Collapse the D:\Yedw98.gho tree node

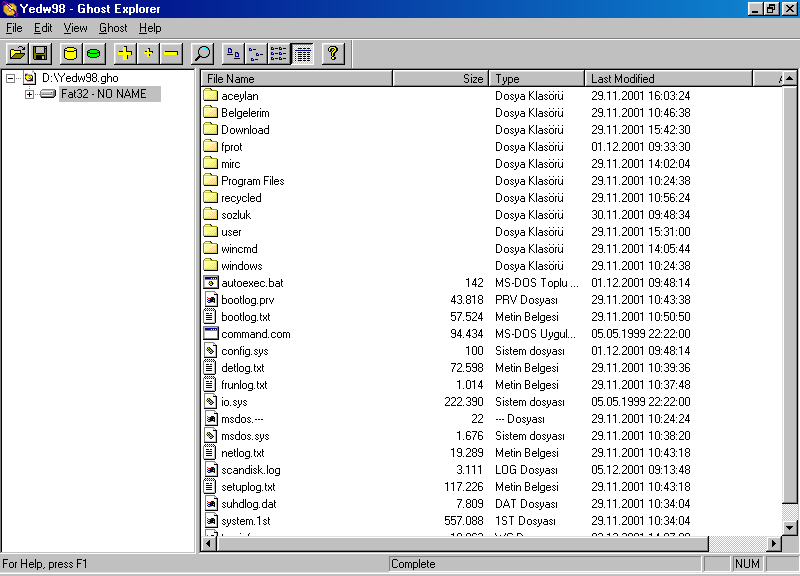[10, 78]
